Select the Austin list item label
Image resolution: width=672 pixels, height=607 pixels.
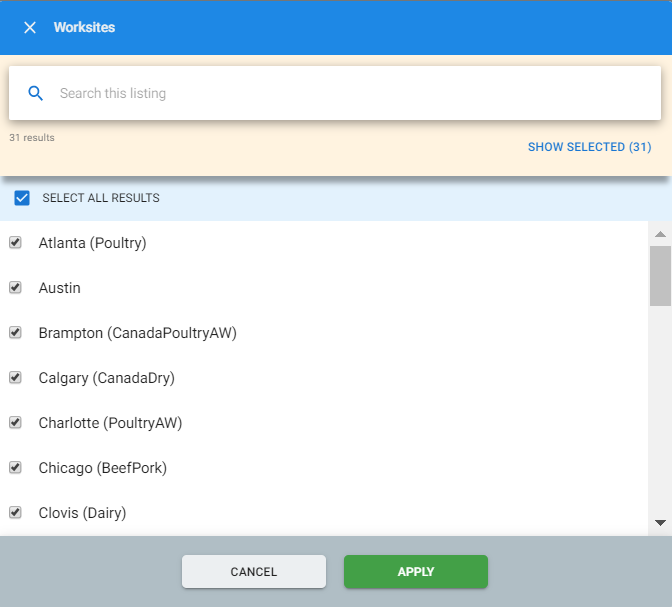60,288
